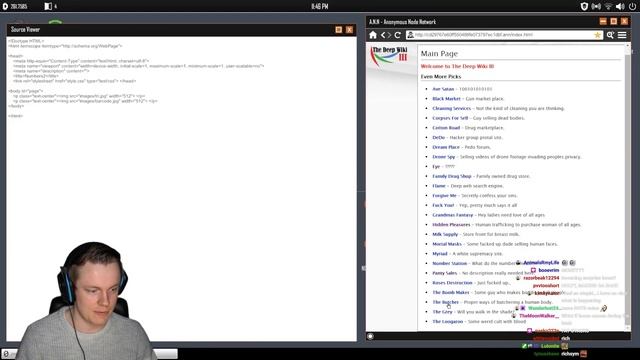
Task: Open the Hidden Pleasures link
Action: point(451,225)
